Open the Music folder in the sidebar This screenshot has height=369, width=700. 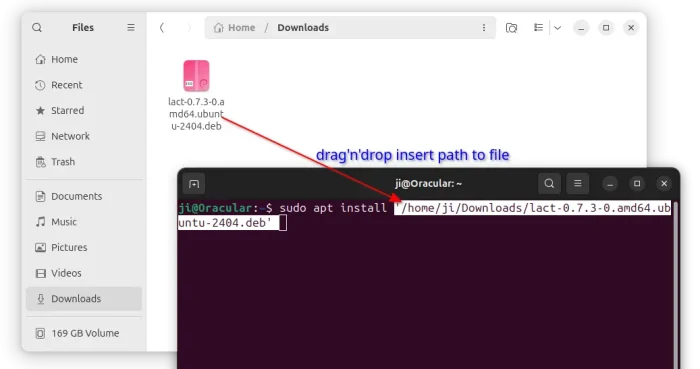[x=84, y=222]
